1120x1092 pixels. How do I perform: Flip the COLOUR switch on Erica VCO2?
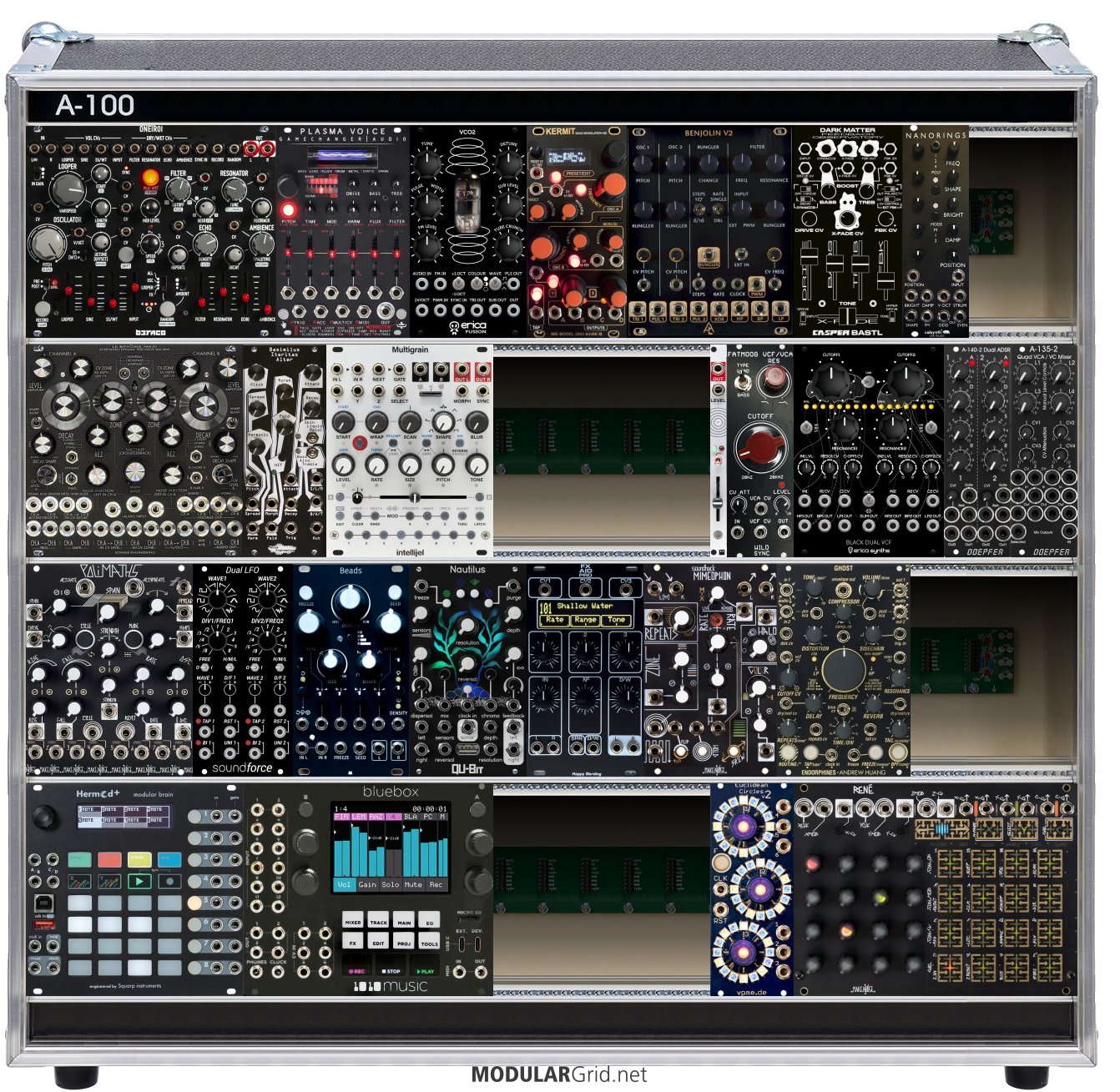click(x=477, y=284)
